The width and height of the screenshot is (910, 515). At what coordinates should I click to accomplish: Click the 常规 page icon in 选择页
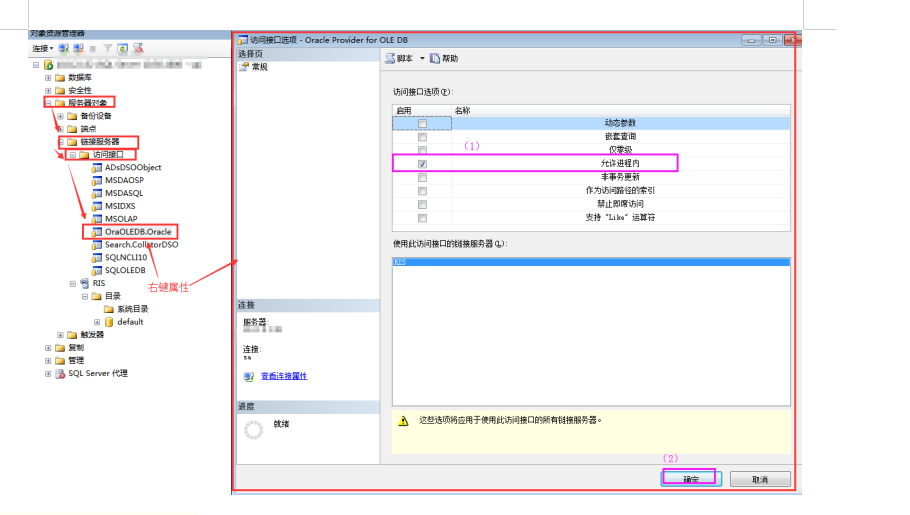point(244,67)
